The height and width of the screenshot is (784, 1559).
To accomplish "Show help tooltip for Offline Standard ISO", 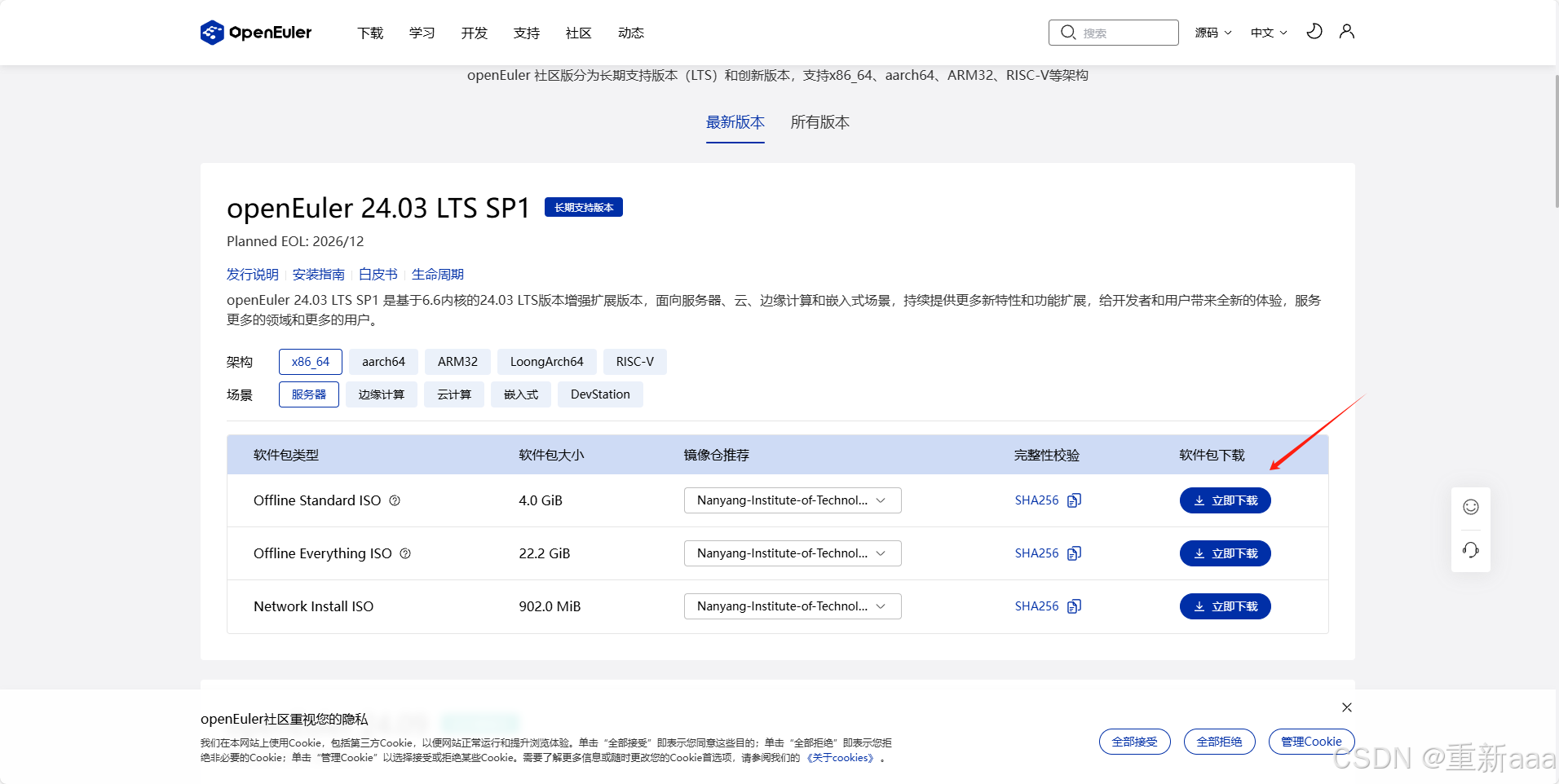I will pos(395,500).
